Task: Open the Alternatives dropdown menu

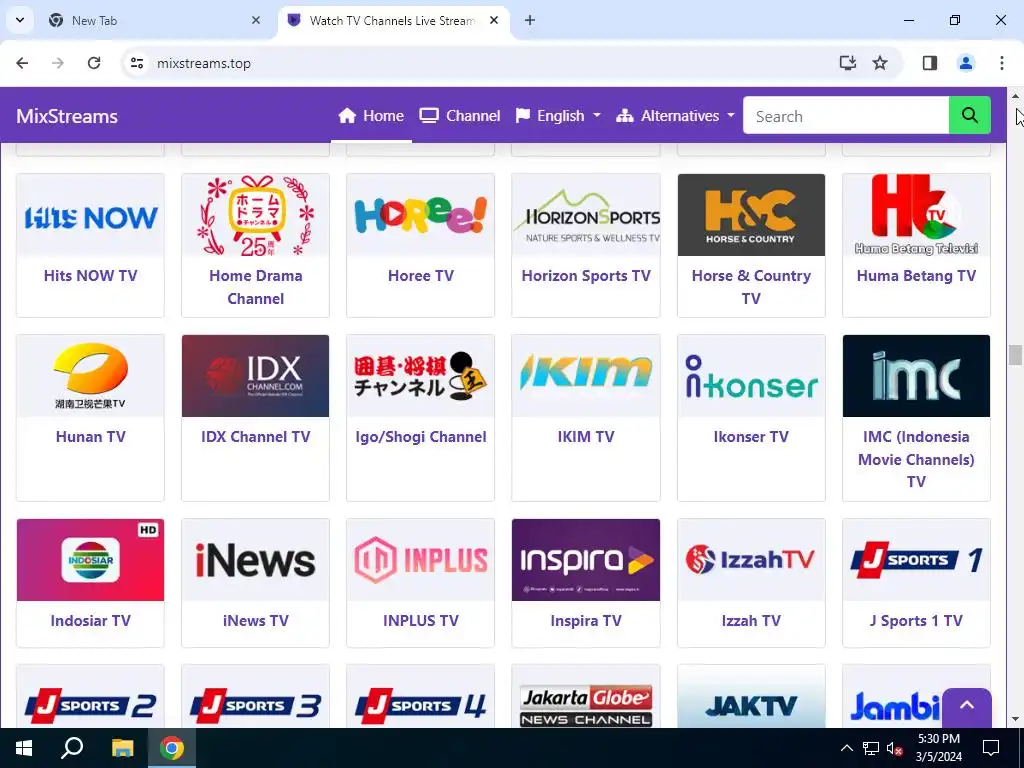Action: [675, 116]
